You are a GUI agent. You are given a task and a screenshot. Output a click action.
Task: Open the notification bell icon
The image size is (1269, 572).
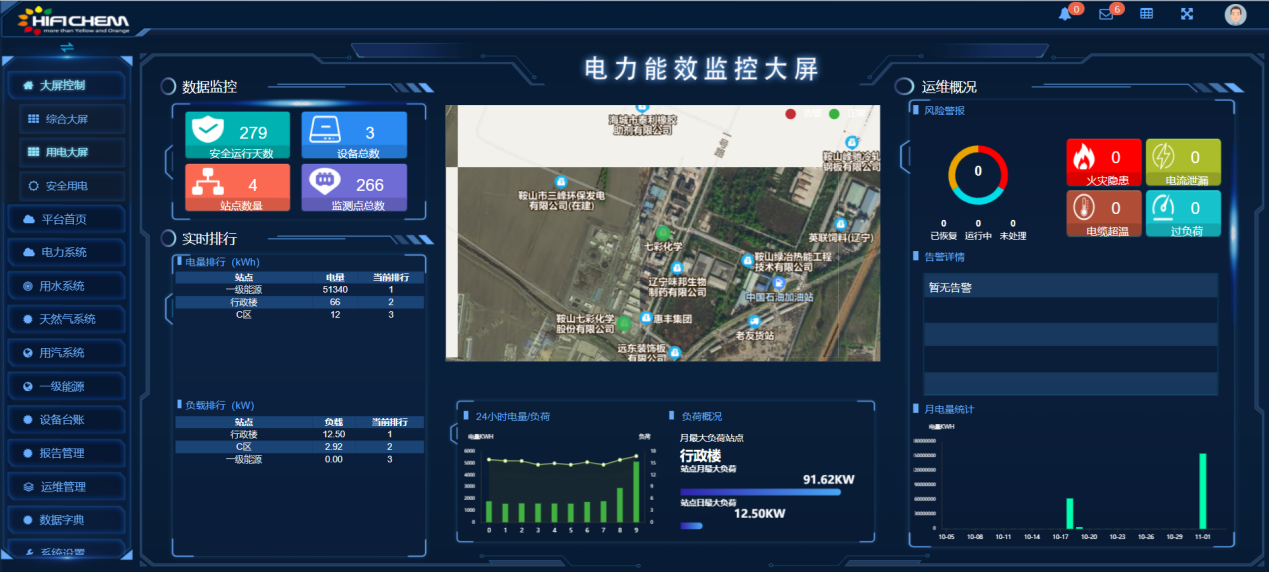click(1064, 14)
